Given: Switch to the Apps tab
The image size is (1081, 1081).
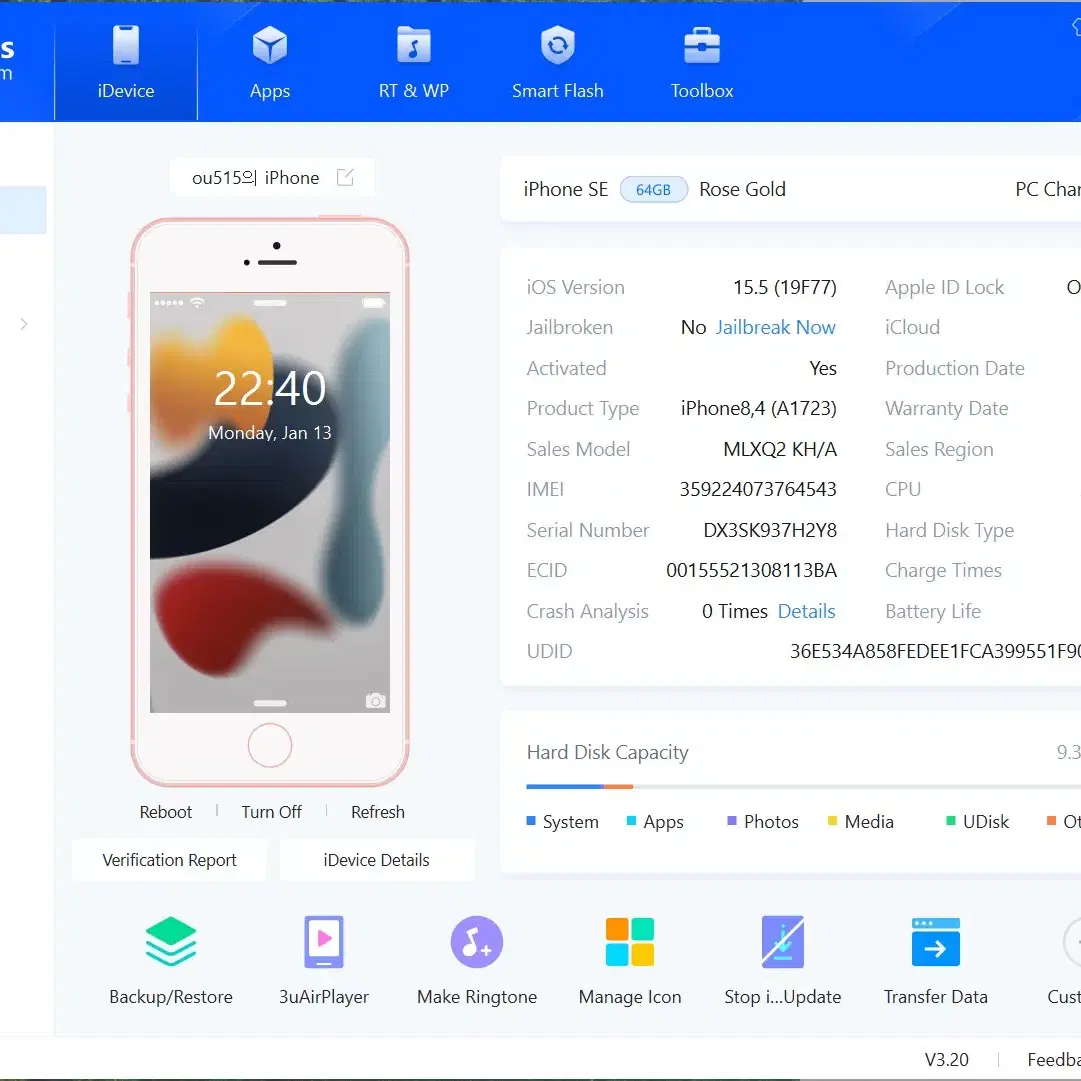Looking at the screenshot, I should [x=270, y=62].
